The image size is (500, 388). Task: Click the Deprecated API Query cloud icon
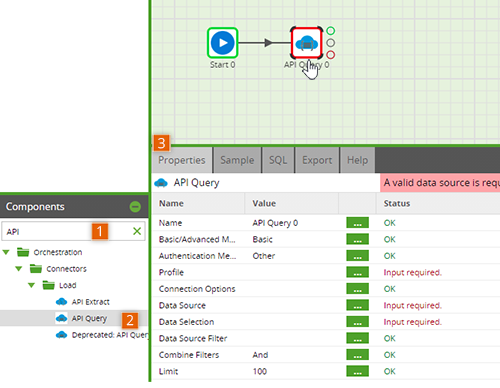[61, 335]
